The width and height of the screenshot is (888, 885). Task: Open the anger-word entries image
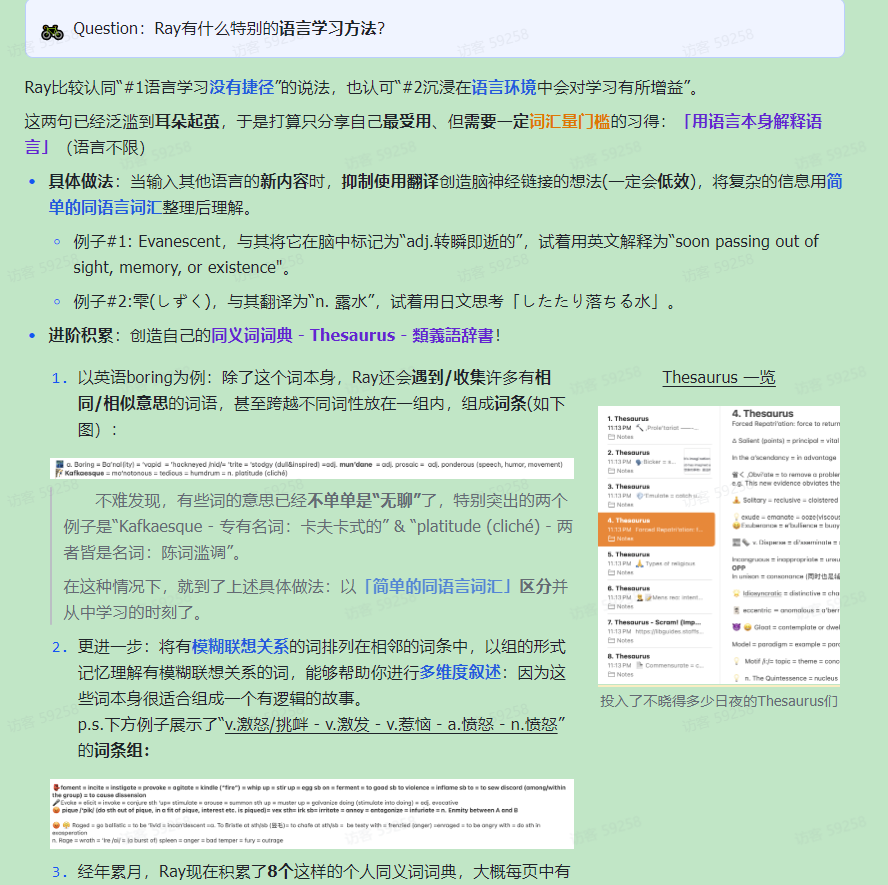click(312, 814)
